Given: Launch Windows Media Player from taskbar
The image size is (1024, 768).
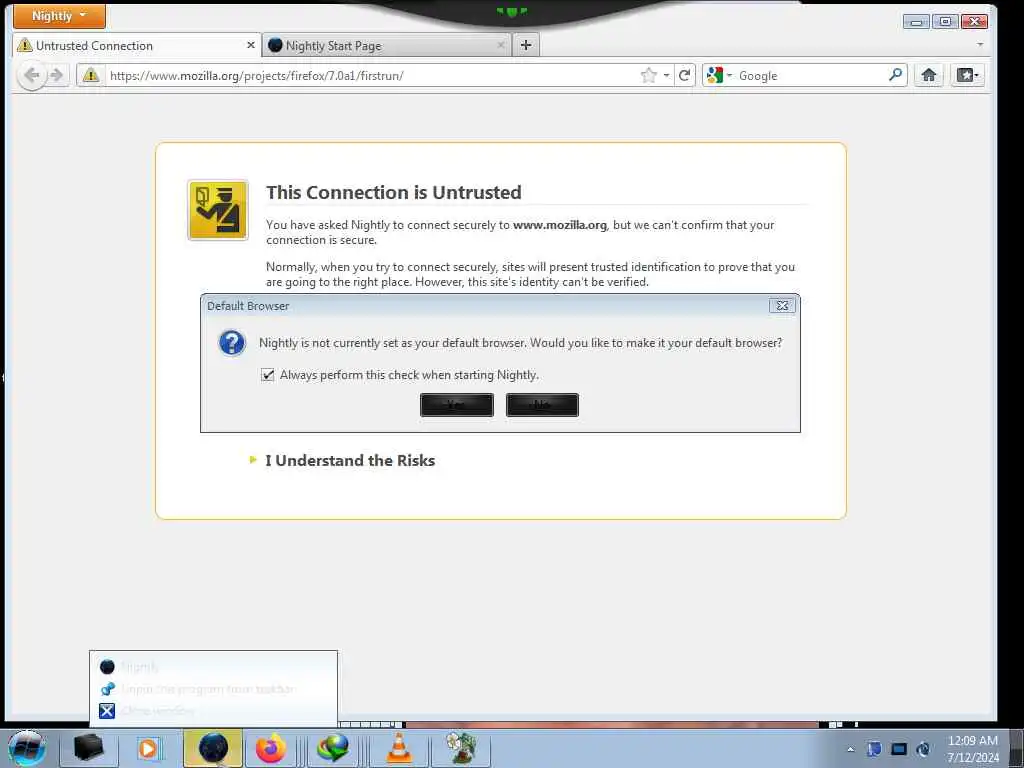Looking at the screenshot, I should 149,748.
